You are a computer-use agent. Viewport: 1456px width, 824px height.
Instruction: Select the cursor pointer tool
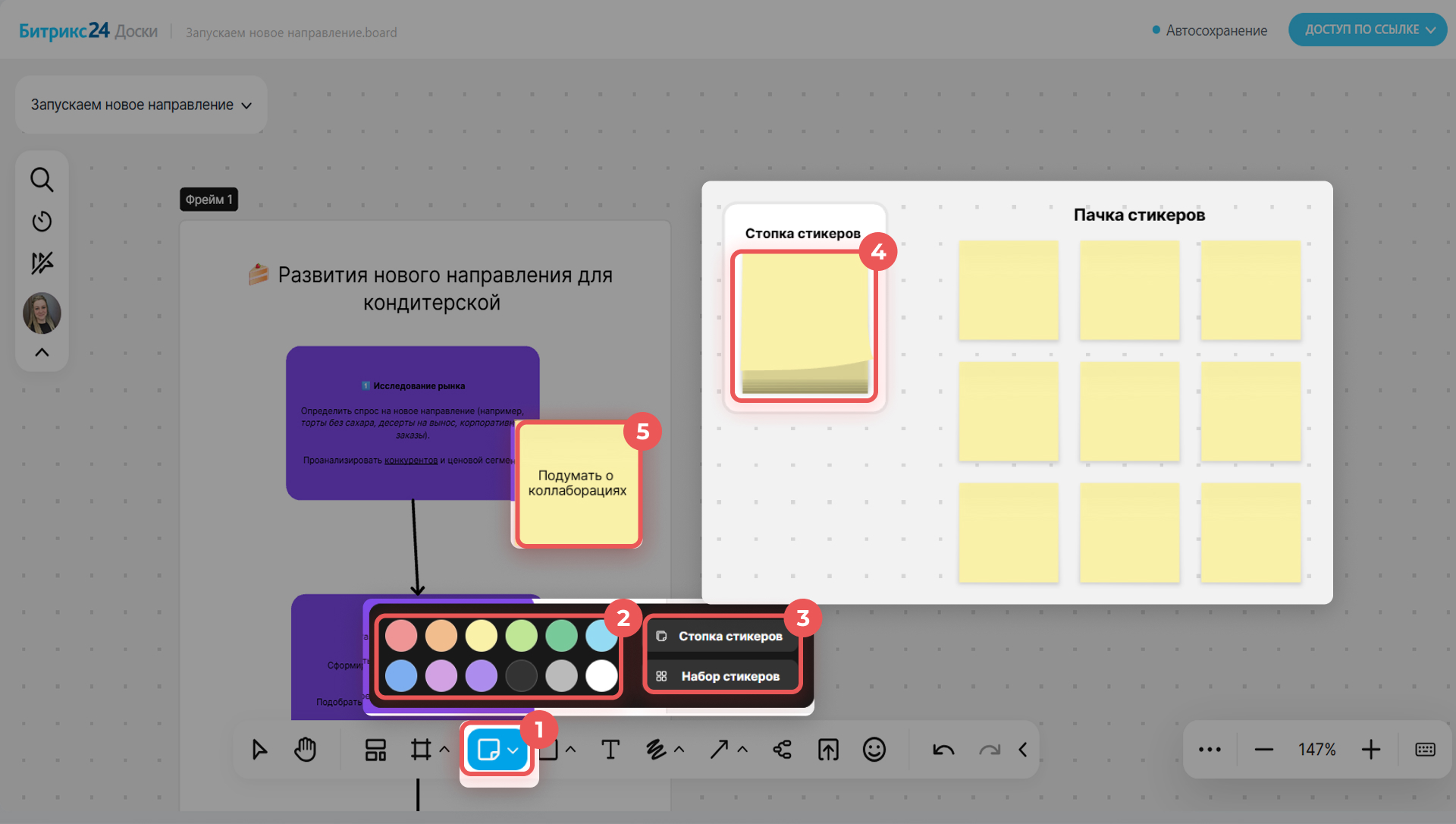[x=259, y=750]
